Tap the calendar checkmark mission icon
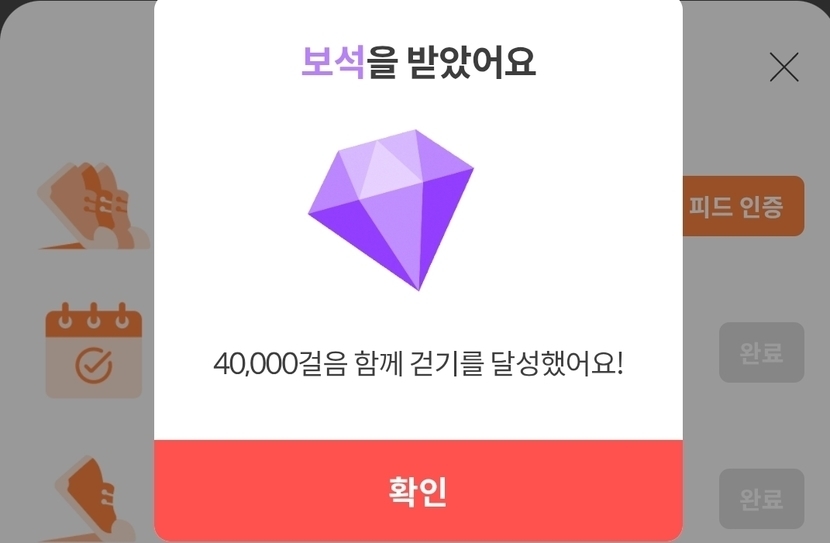 coord(94,350)
